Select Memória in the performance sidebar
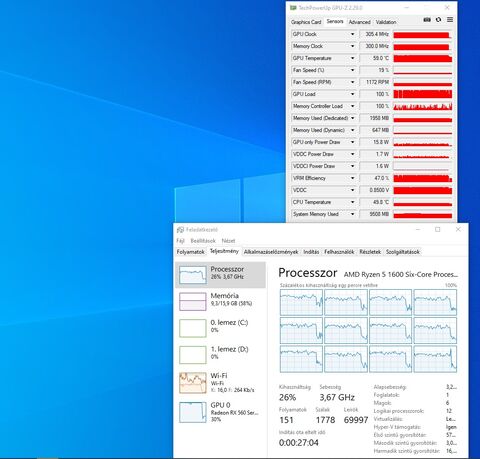The width and height of the screenshot is (480, 459). pyautogui.click(x=220, y=301)
